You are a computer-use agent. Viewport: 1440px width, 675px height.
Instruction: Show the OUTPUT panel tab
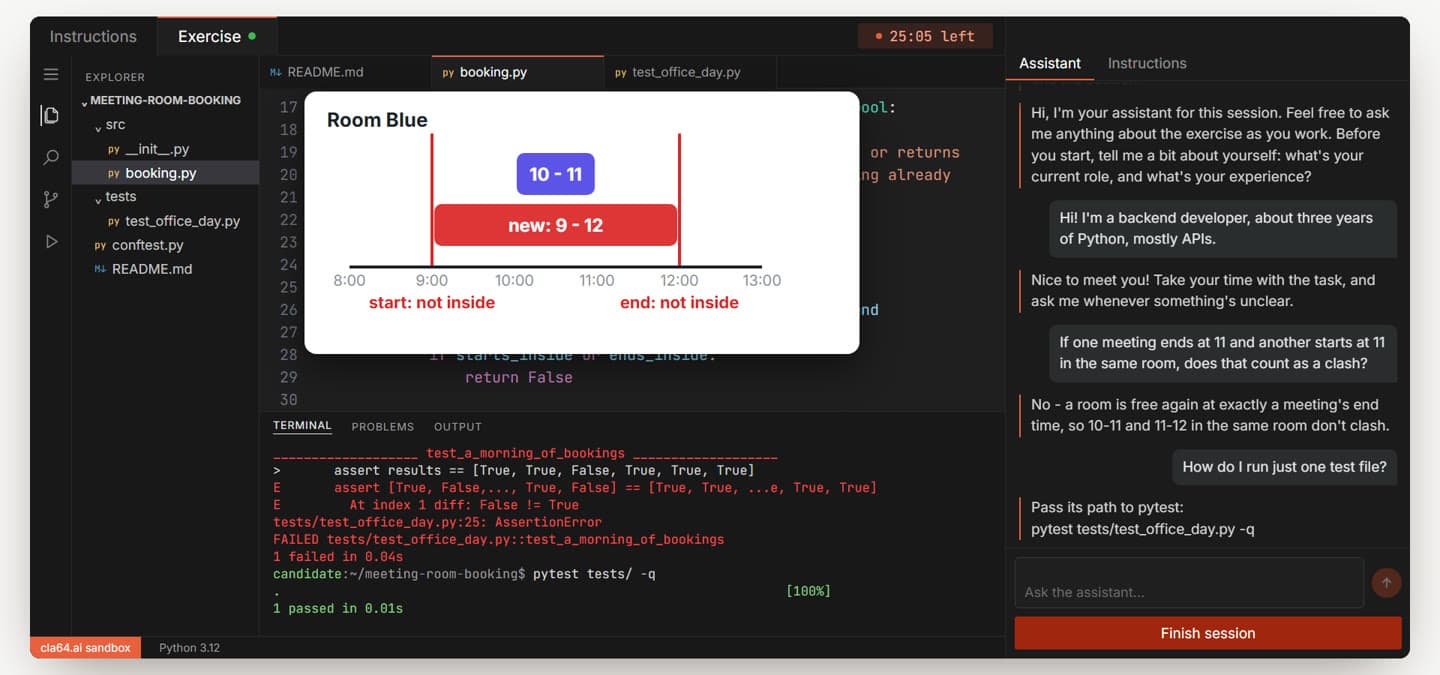tap(458, 427)
